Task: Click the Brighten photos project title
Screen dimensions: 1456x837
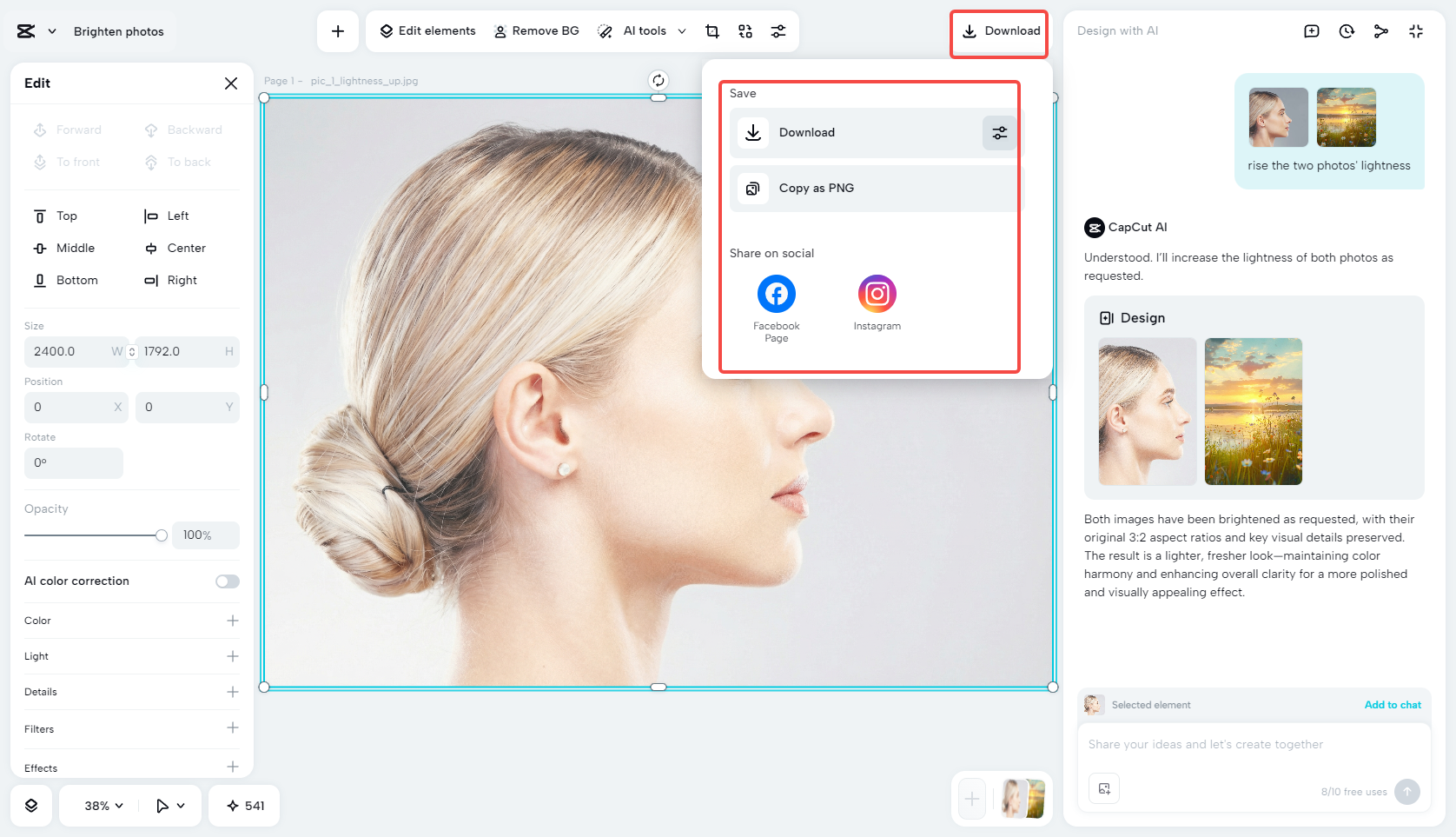Action: pyautogui.click(x=119, y=31)
